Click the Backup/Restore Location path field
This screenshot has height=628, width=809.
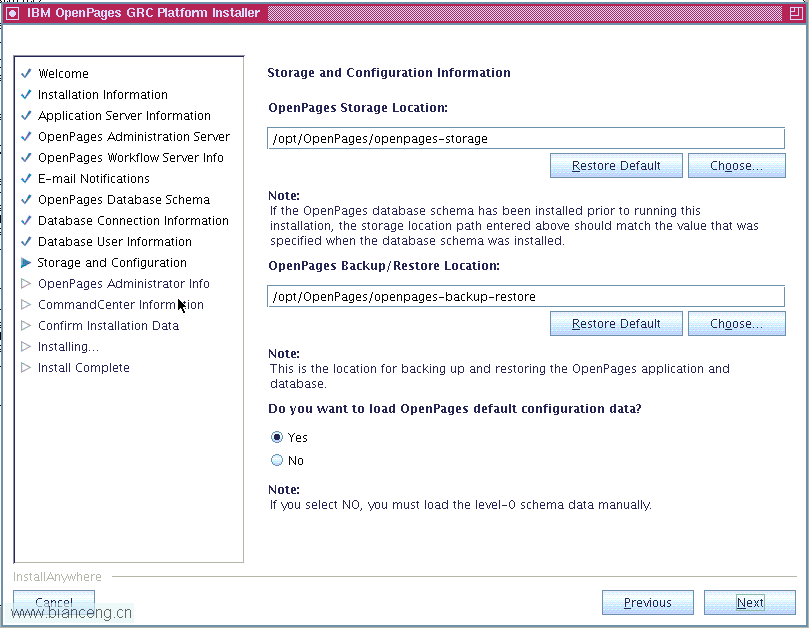pos(526,296)
